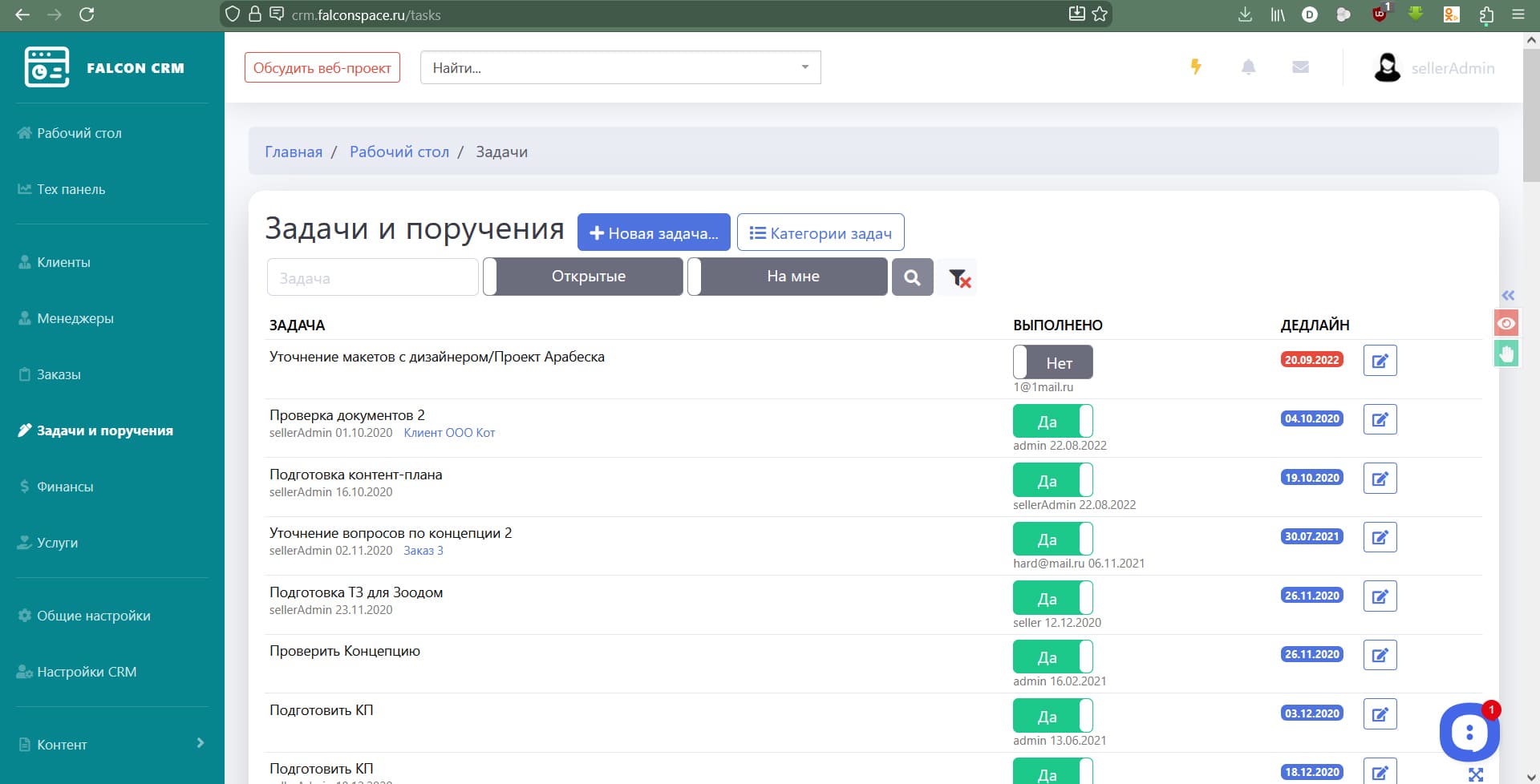This screenshot has height=784, width=1540.
Task: Create a task with Новая задача button
Action: pyautogui.click(x=654, y=232)
